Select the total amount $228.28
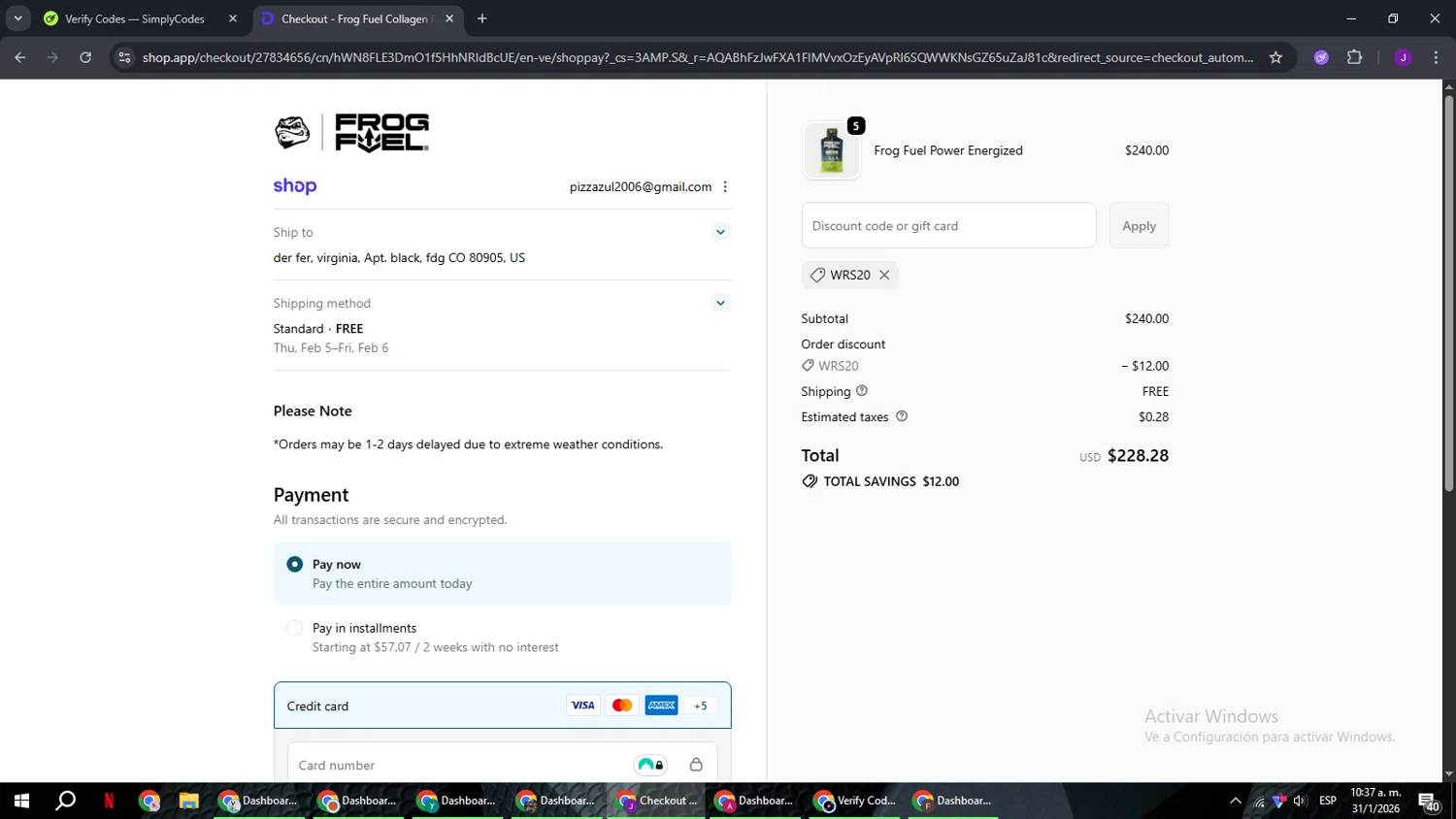This screenshot has height=819, width=1456. (1138, 455)
